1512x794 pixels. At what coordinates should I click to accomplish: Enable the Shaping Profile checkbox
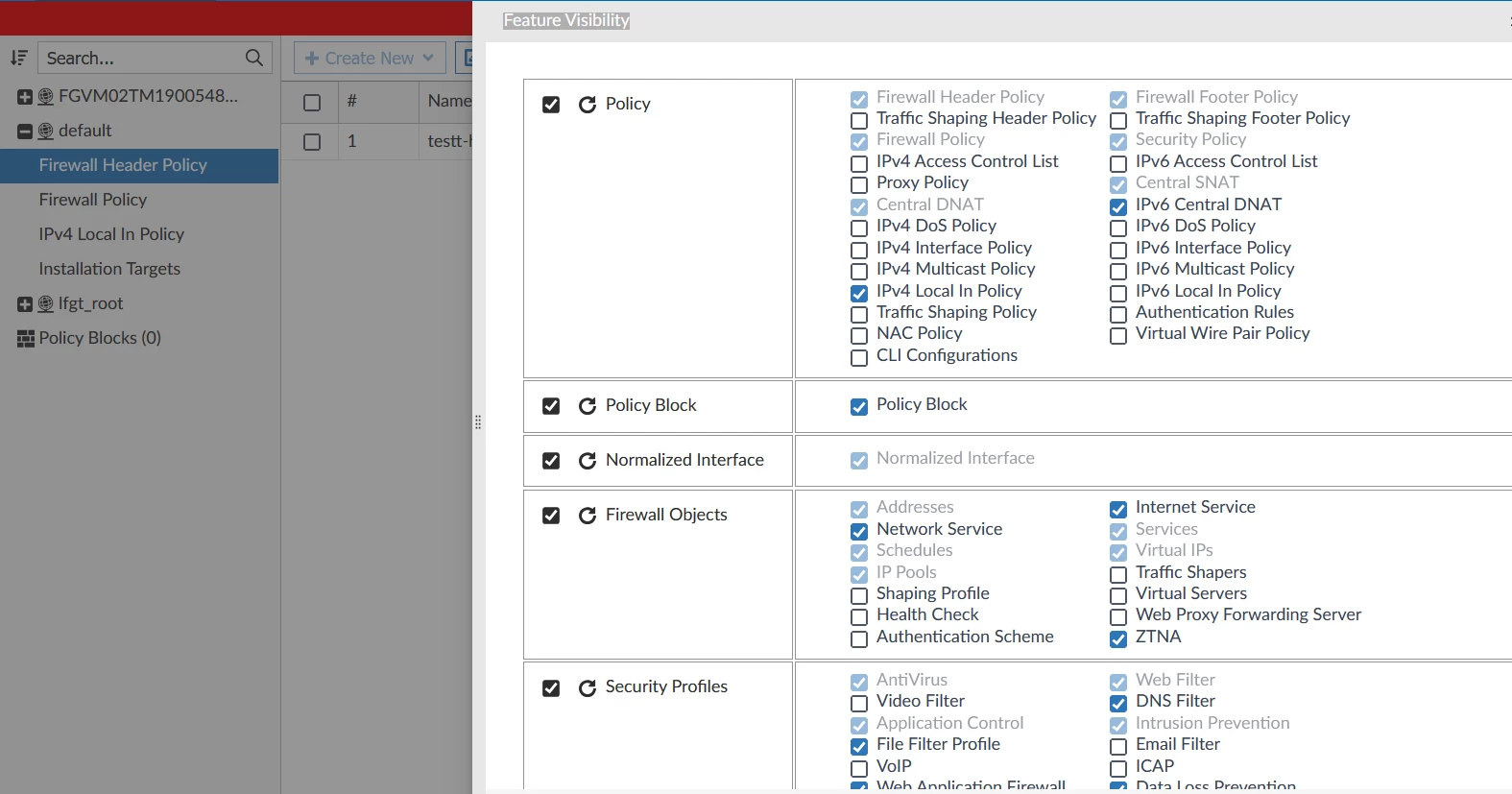[859, 595]
